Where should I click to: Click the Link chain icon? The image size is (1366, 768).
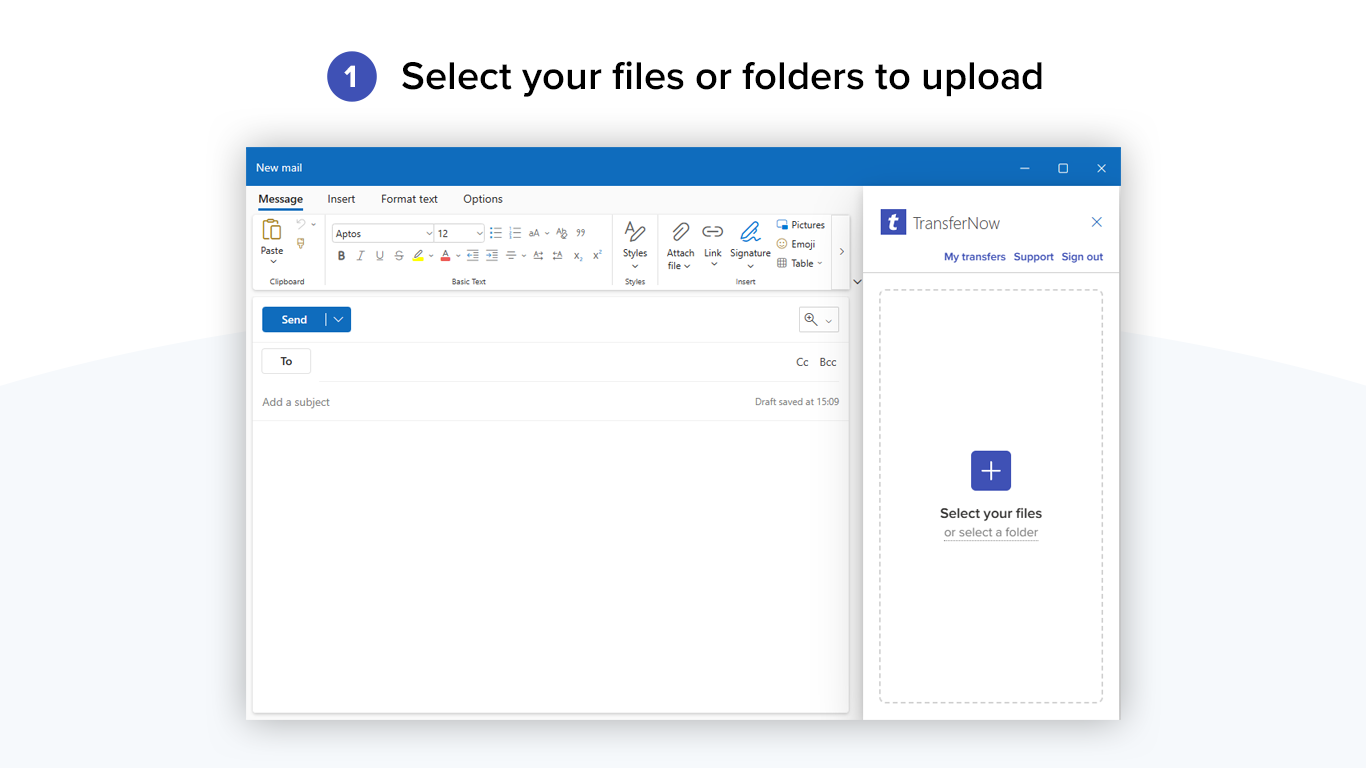tap(713, 232)
